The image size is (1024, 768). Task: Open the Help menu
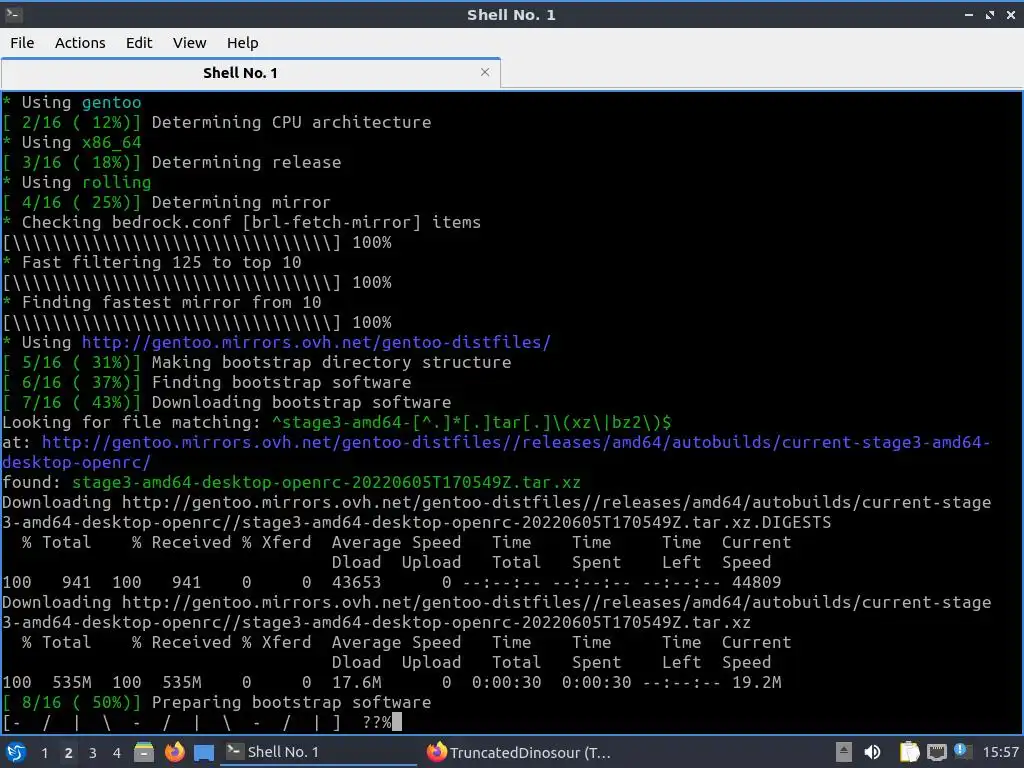pos(242,43)
